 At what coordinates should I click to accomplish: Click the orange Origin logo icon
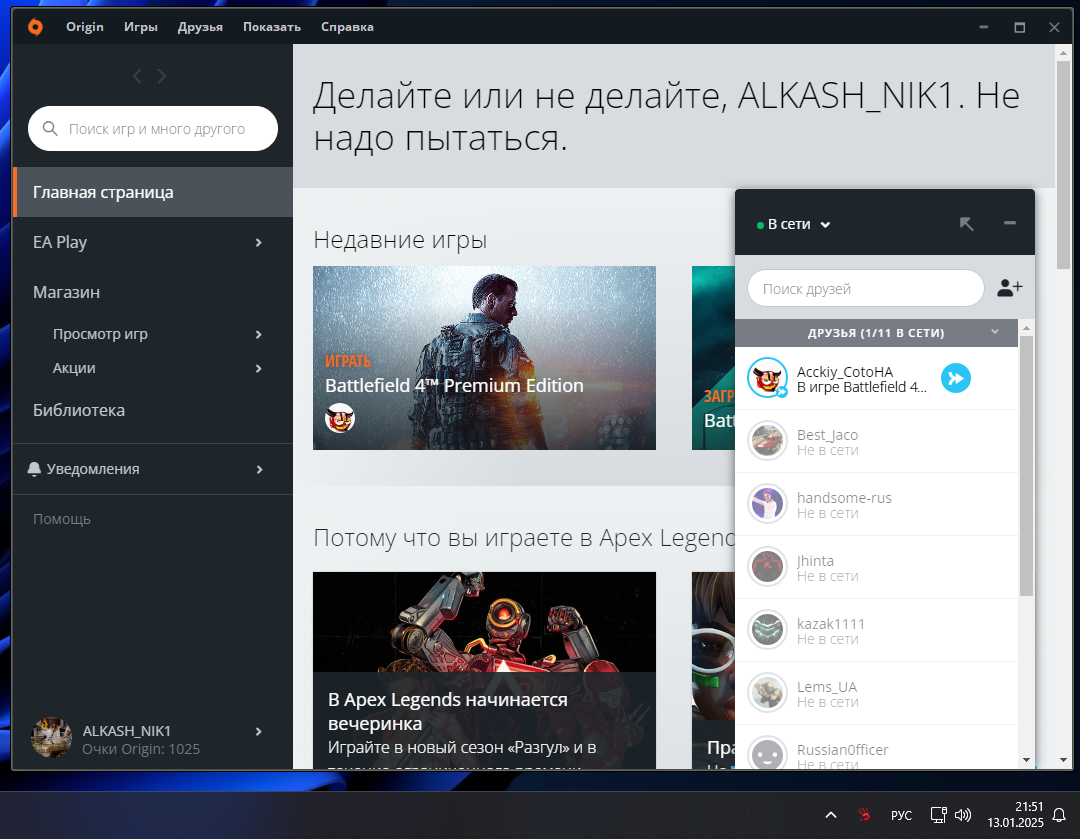coord(35,27)
